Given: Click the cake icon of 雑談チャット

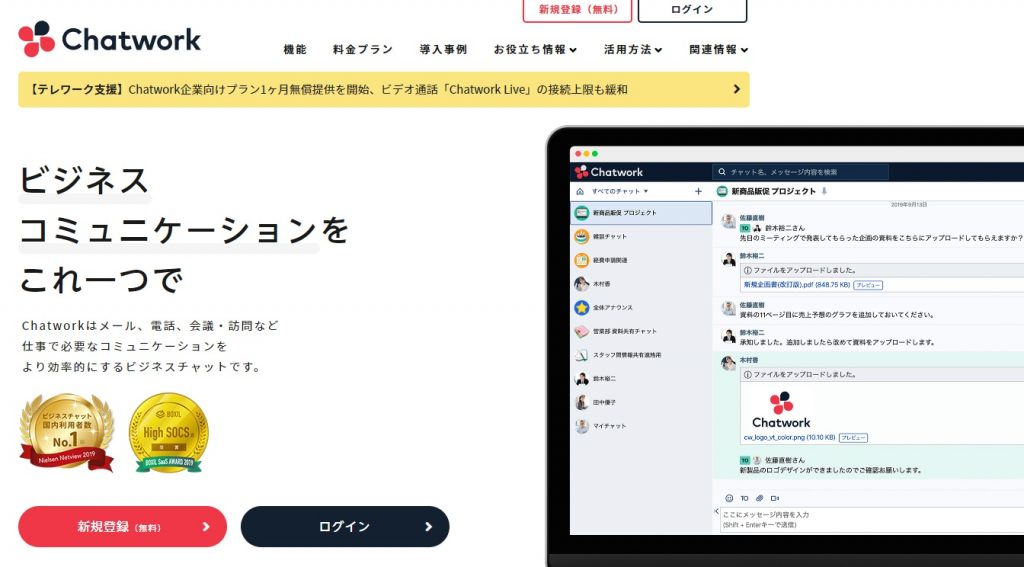Looking at the screenshot, I should pos(581,236).
